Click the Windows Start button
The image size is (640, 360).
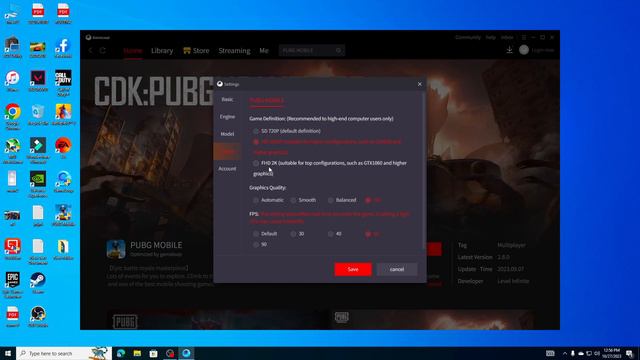tap(8, 353)
